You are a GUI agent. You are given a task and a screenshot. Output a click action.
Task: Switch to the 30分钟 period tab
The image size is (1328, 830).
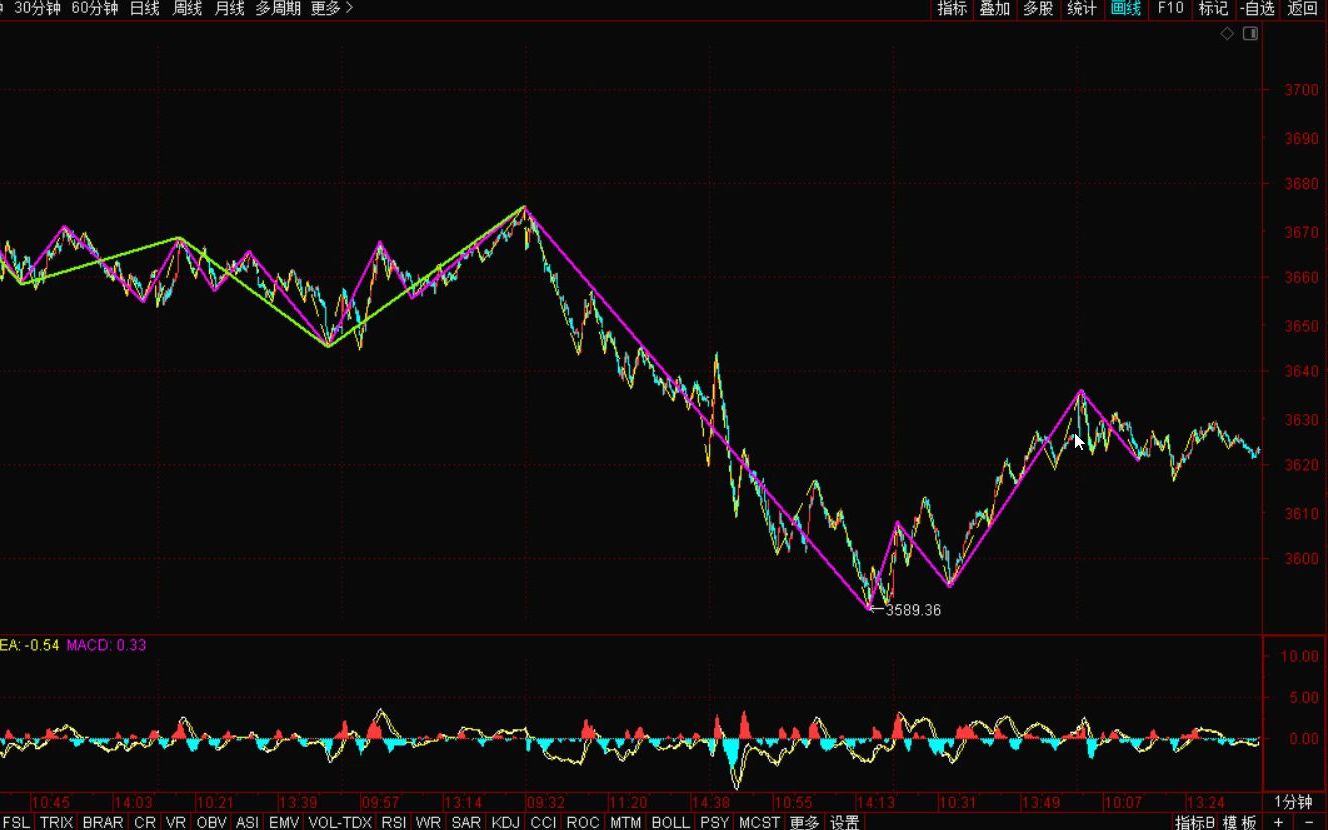pos(37,8)
